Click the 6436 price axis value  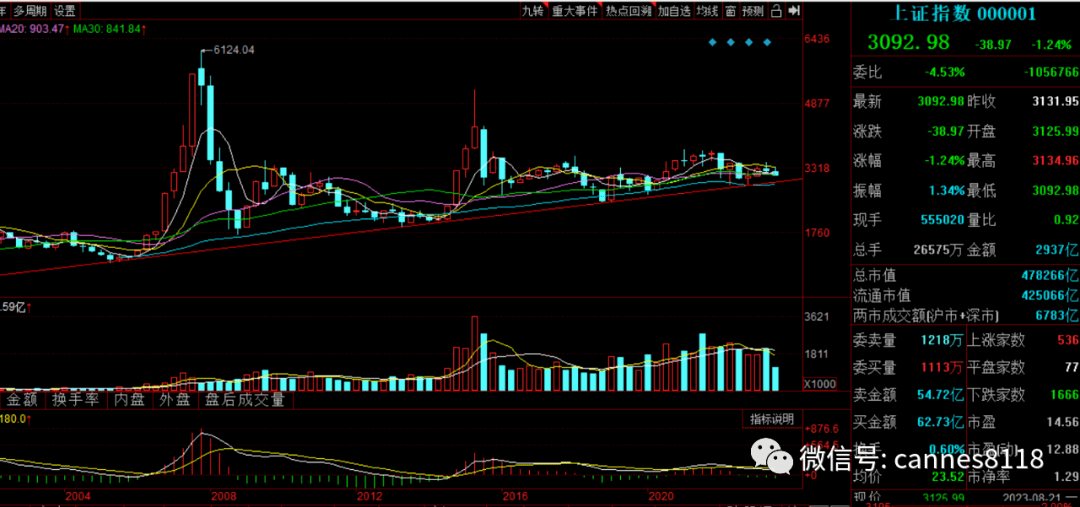tap(818, 39)
